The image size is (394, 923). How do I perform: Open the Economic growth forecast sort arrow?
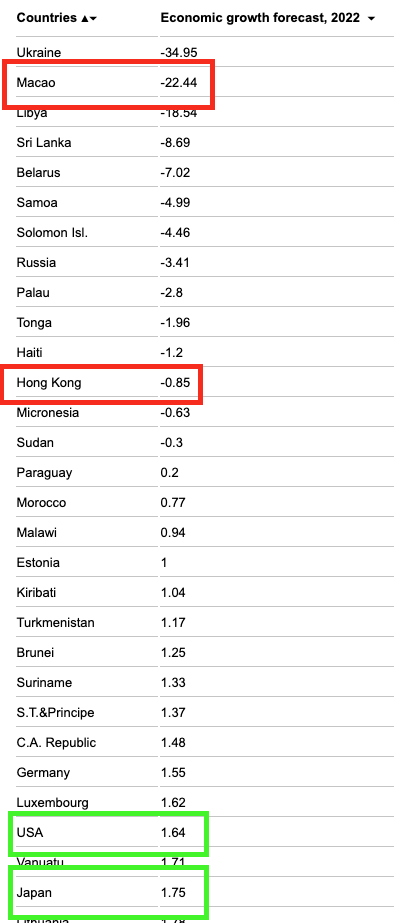[x=371, y=19]
